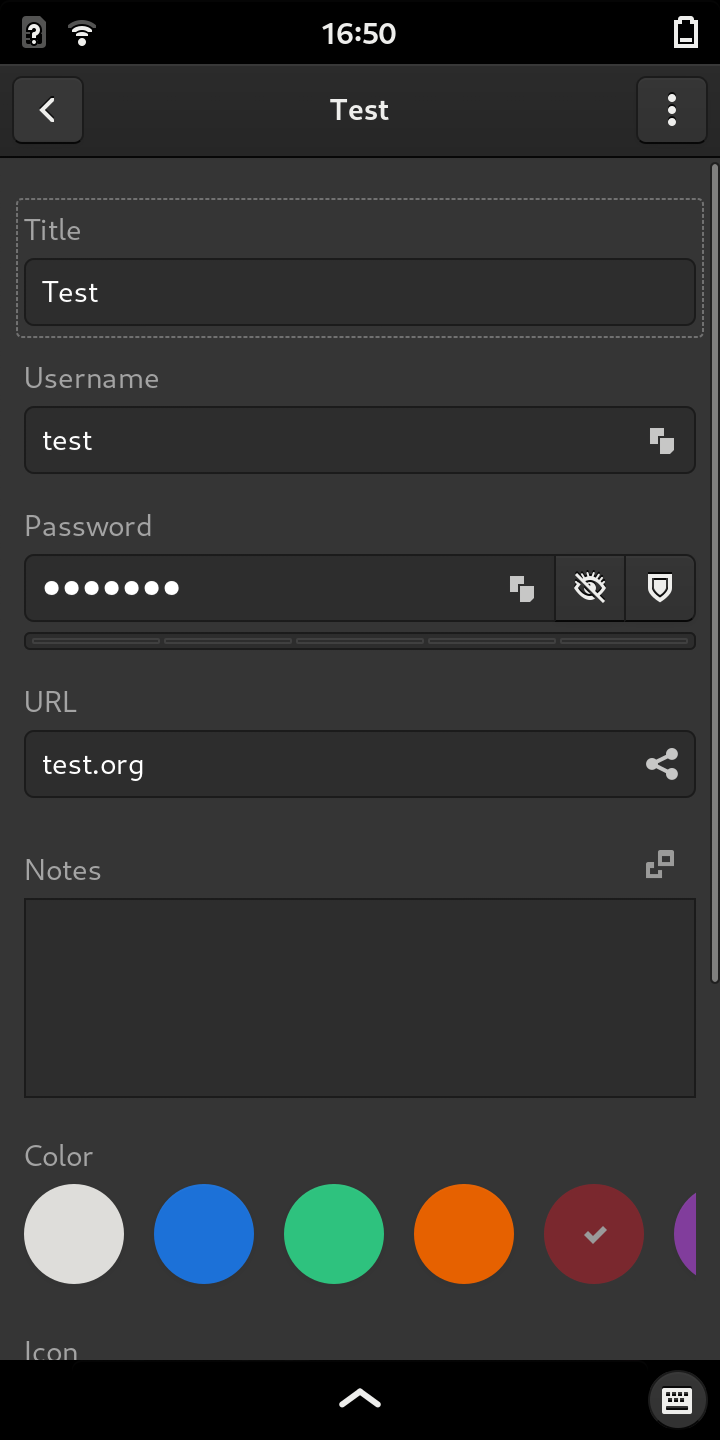Open the three-dot entry menu
The width and height of the screenshot is (720, 1440).
[x=671, y=110]
